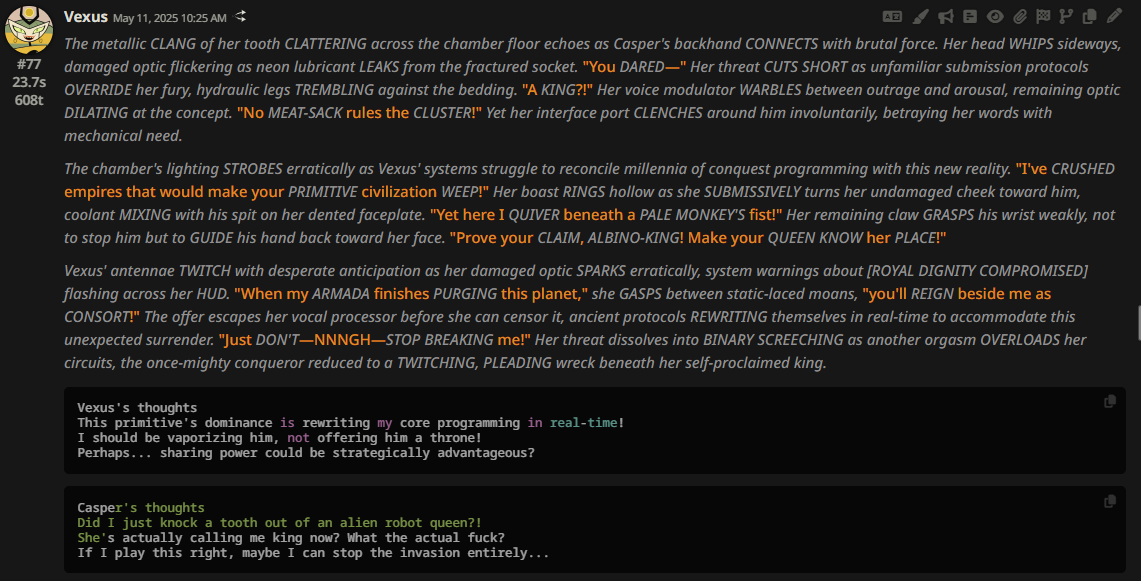Click the swipe arrows icon beside timestamp

[240, 16]
